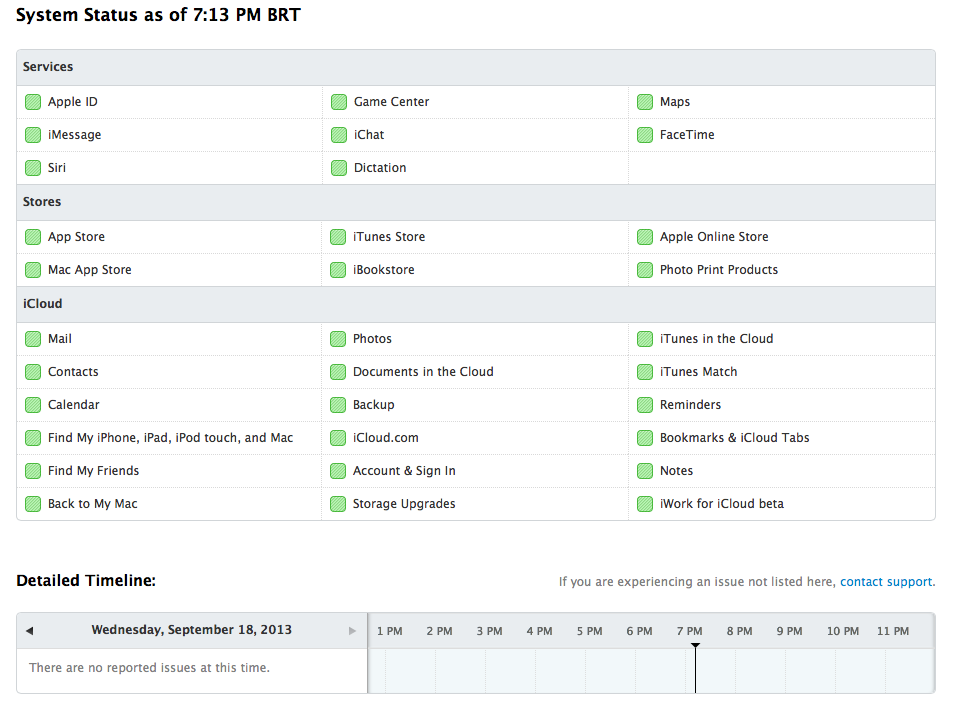The height and width of the screenshot is (709, 956).
Task: Go to next day in timeline
Action: pos(352,631)
